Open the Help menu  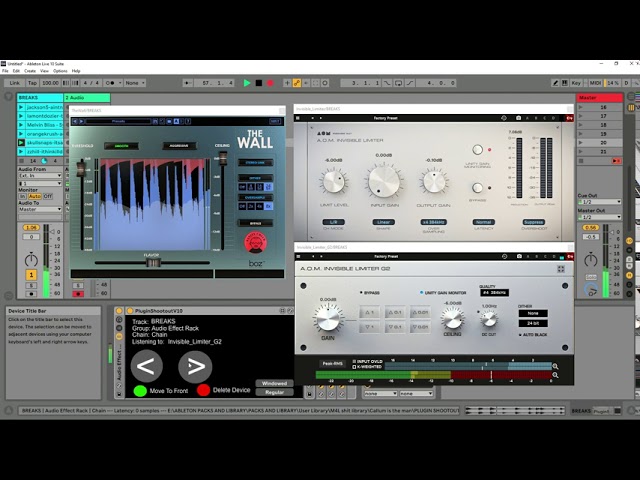point(76,71)
